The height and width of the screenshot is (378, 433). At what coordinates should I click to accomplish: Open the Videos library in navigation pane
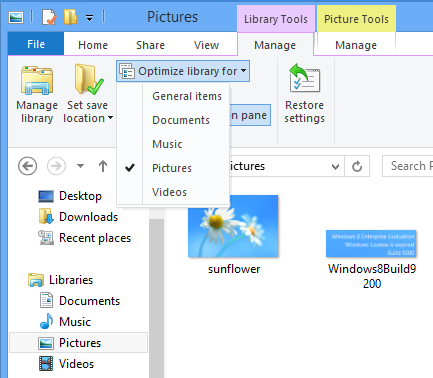(66, 364)
